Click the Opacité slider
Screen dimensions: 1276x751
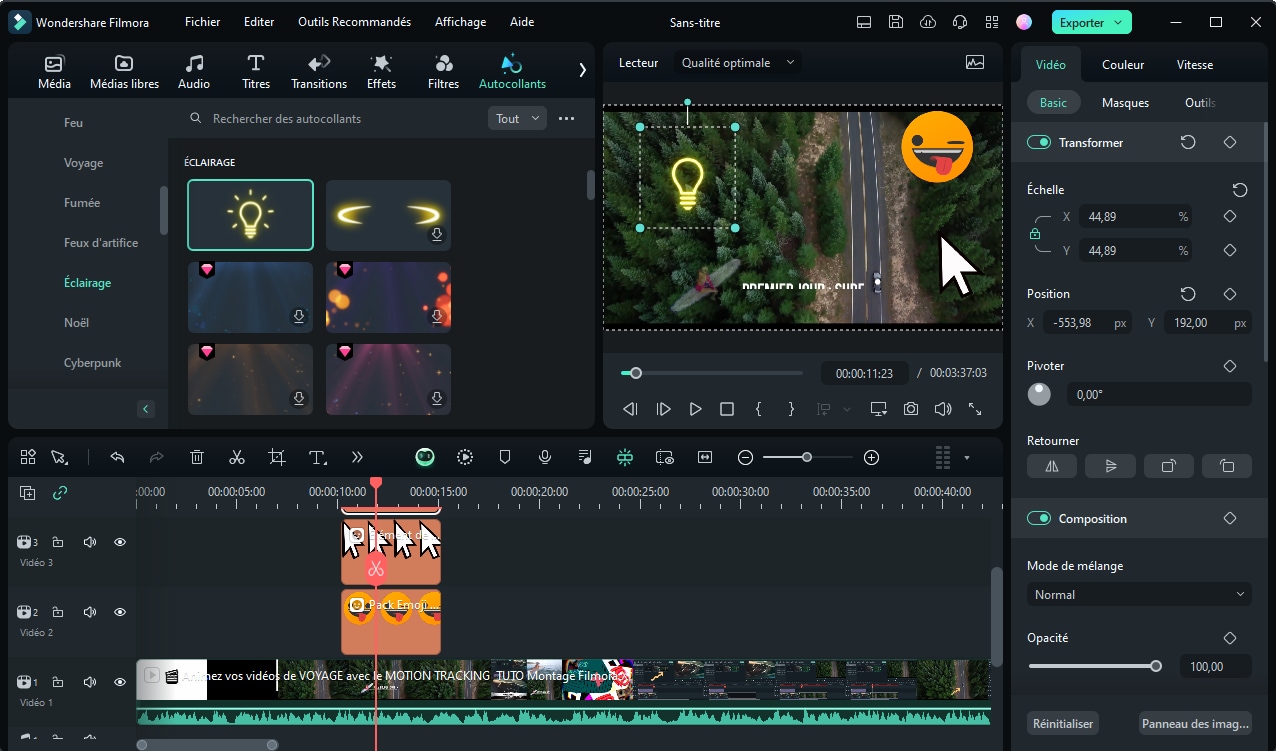pyautogui.click(x=1094, y=666)
